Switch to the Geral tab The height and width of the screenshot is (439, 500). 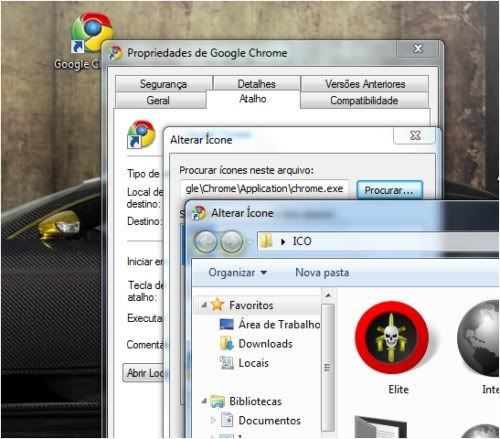coord(160,100)
